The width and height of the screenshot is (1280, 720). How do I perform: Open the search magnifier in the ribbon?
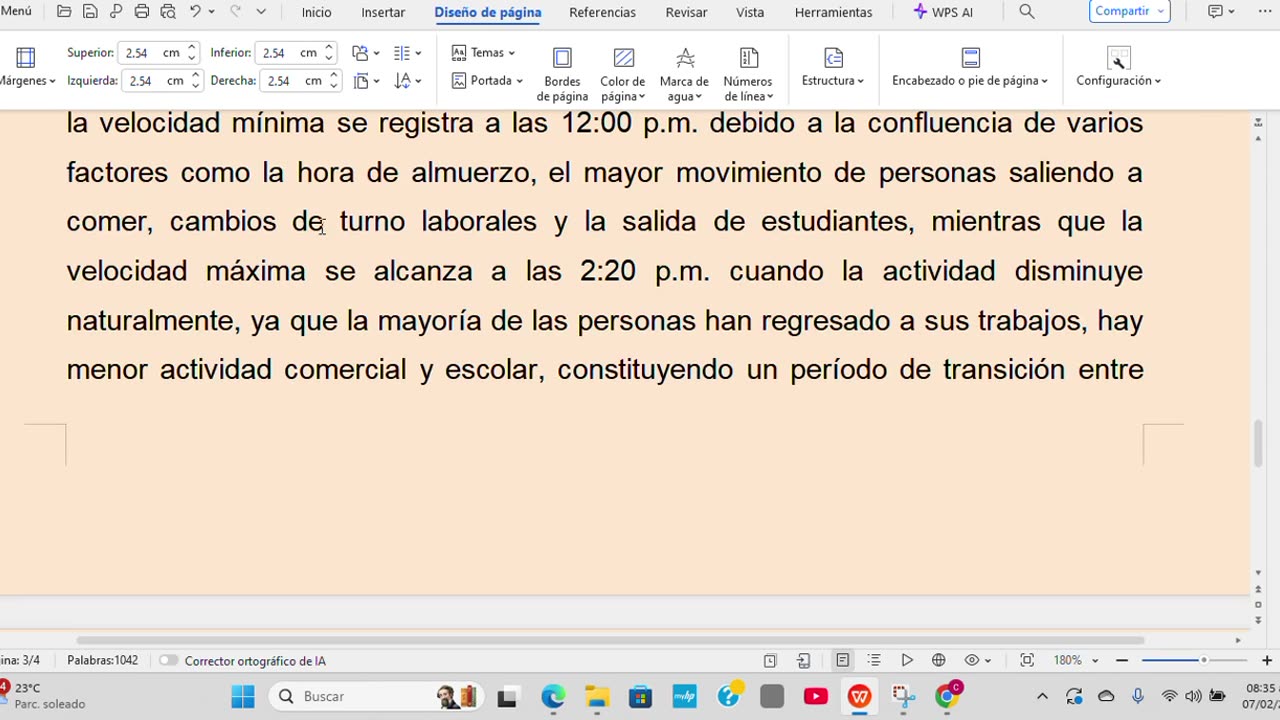[1027, 12]
